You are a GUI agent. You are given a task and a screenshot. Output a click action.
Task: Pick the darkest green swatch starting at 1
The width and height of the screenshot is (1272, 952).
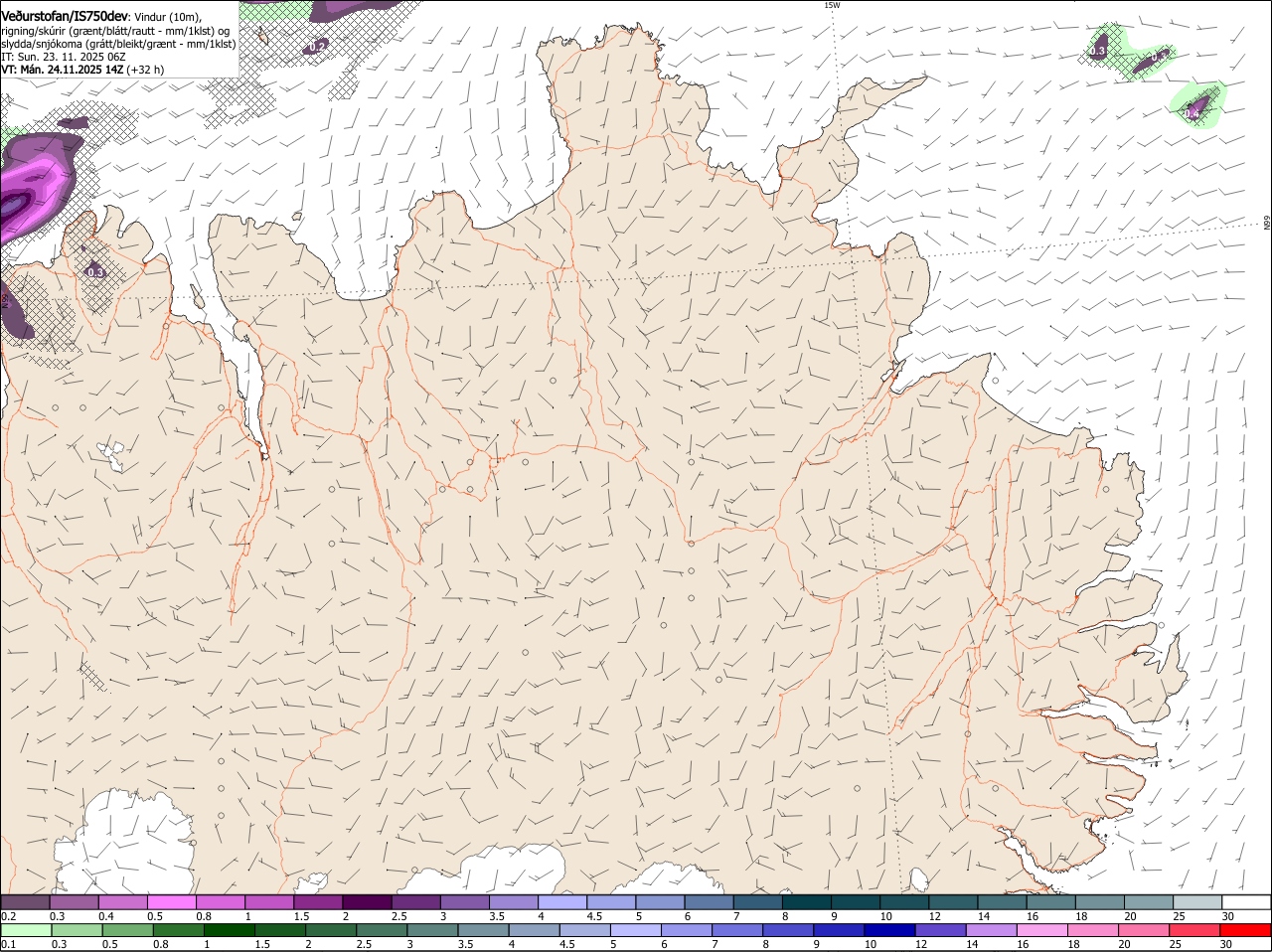tap(229, 929)
